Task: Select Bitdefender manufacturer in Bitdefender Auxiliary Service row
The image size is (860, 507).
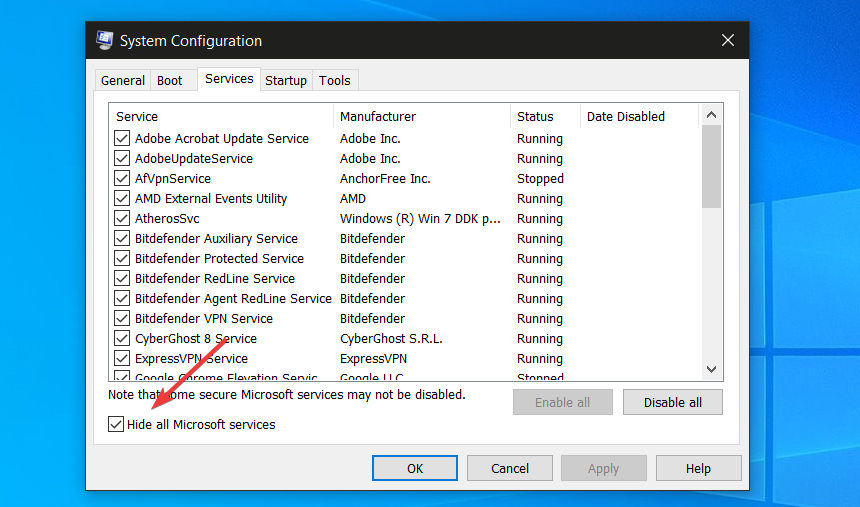Action: (372, 239)
